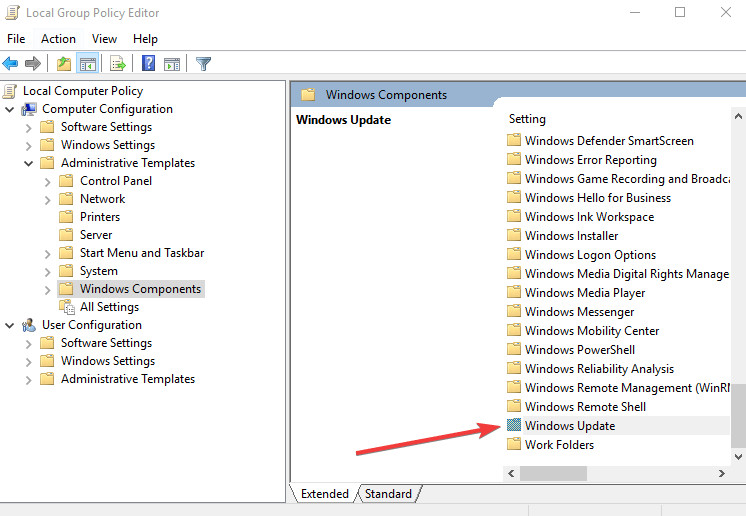Select Windows Components in the tree
Screen dimensions: 746x516
[140, 289]
